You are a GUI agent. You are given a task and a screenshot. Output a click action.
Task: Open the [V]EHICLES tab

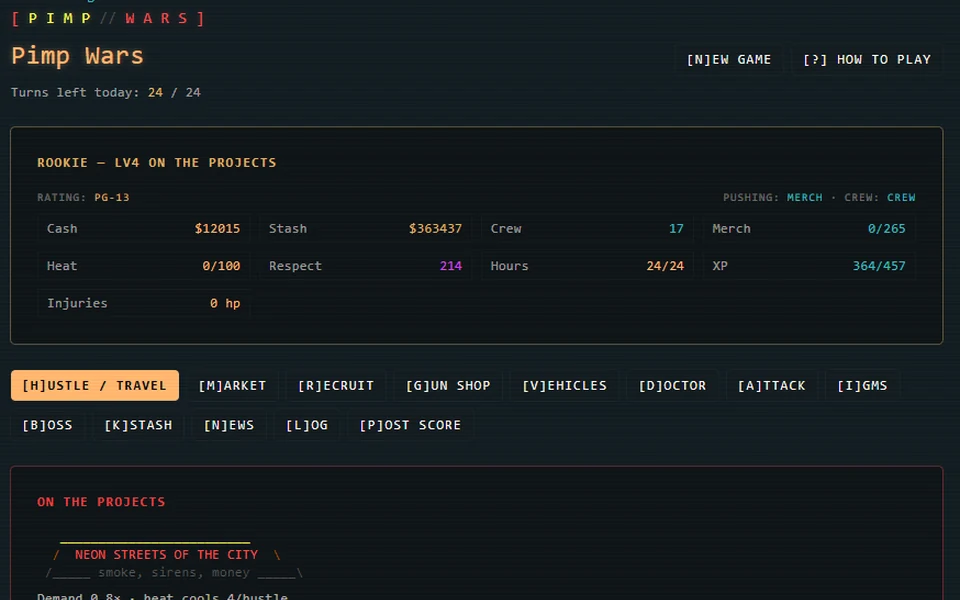564,385
